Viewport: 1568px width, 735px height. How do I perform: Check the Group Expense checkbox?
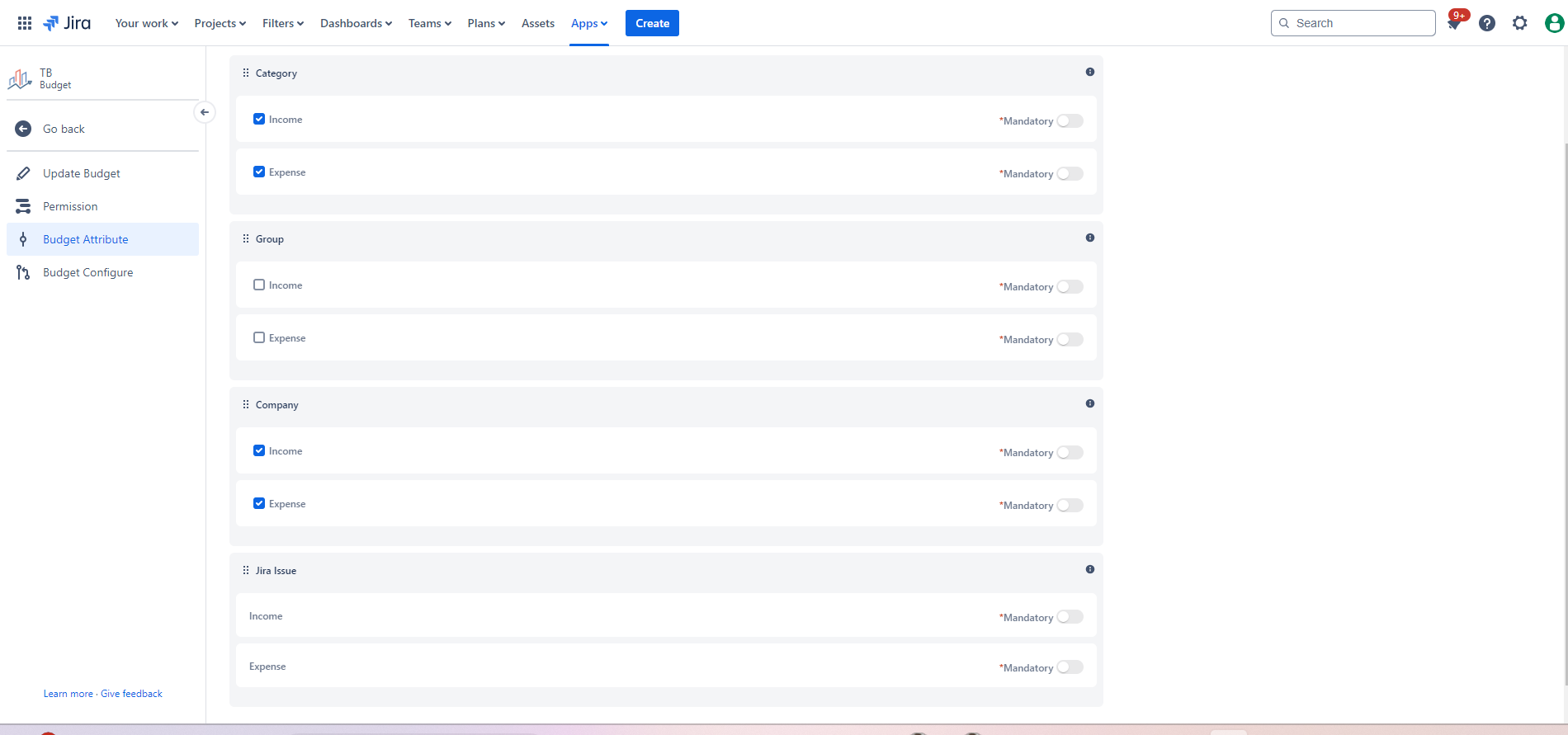[x=259, y=337]
